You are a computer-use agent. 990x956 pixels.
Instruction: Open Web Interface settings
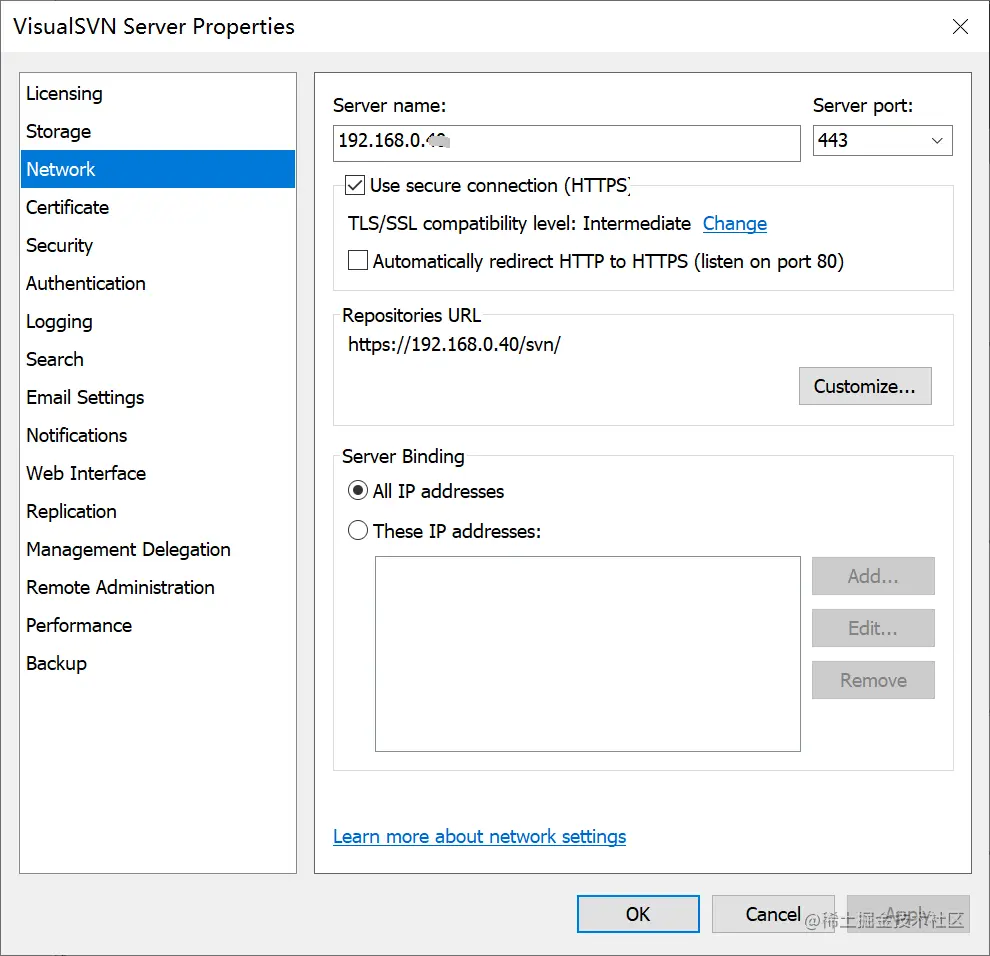(158, 473)
